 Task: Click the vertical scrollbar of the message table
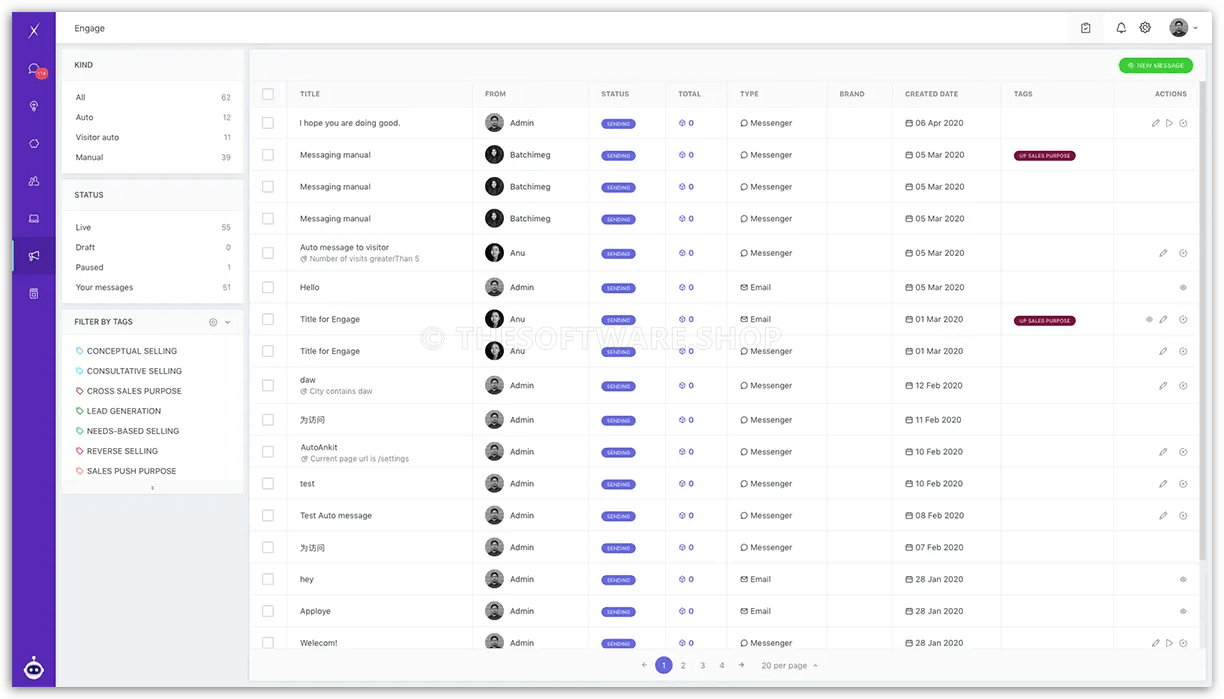(1201, 320)
